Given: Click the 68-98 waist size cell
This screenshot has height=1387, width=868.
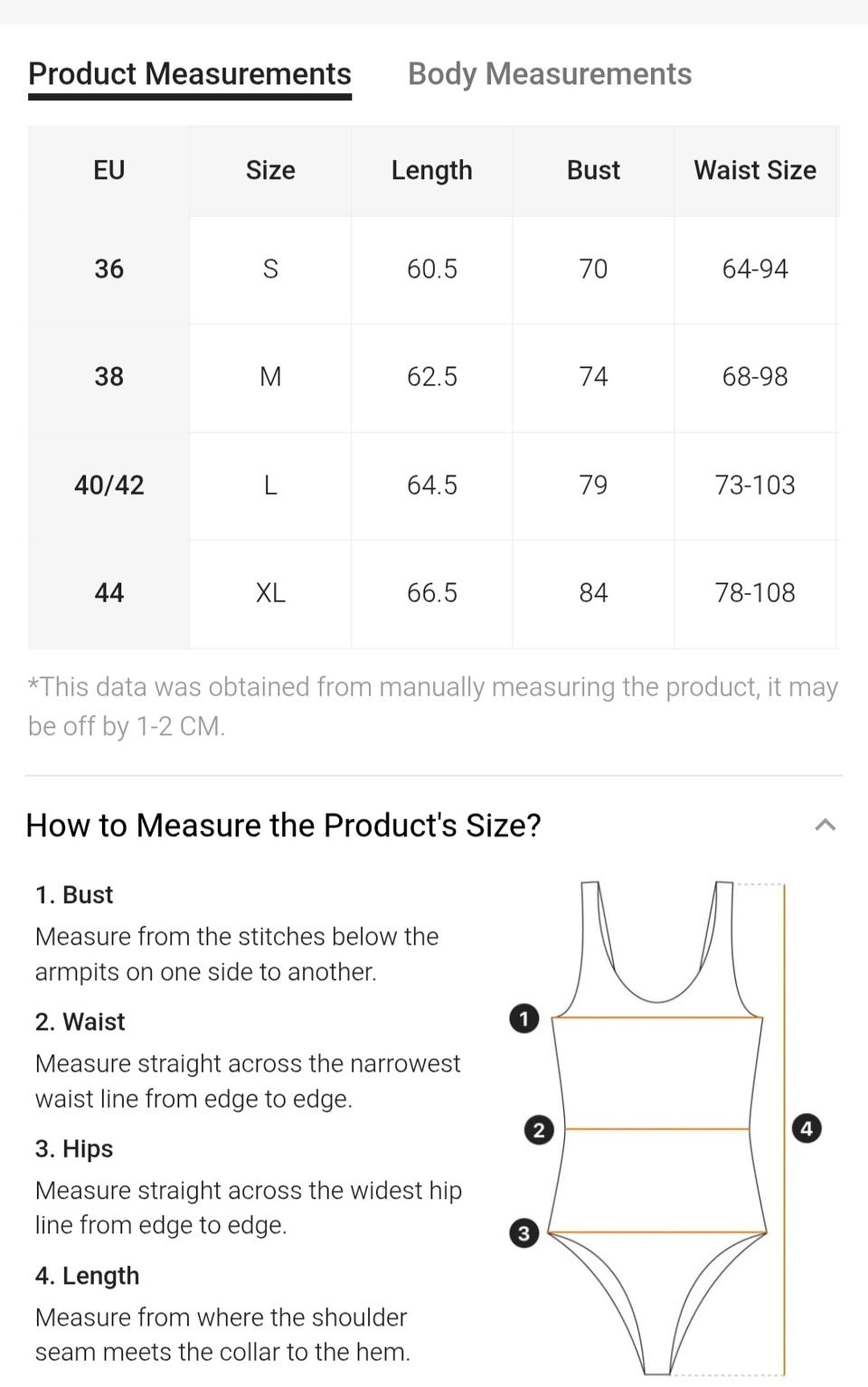Looking at the screenshot, I should 755,377.
